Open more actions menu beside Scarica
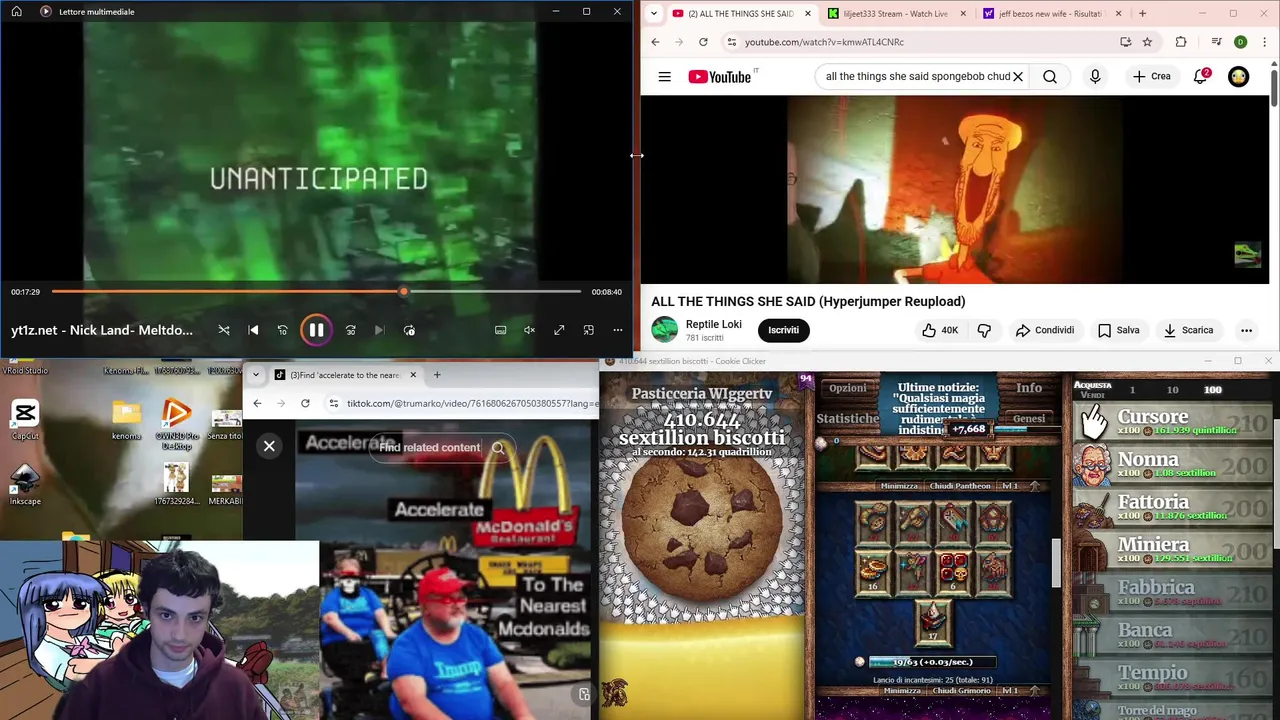This screenshot has height=720, width=1280. click(1246, 330)
